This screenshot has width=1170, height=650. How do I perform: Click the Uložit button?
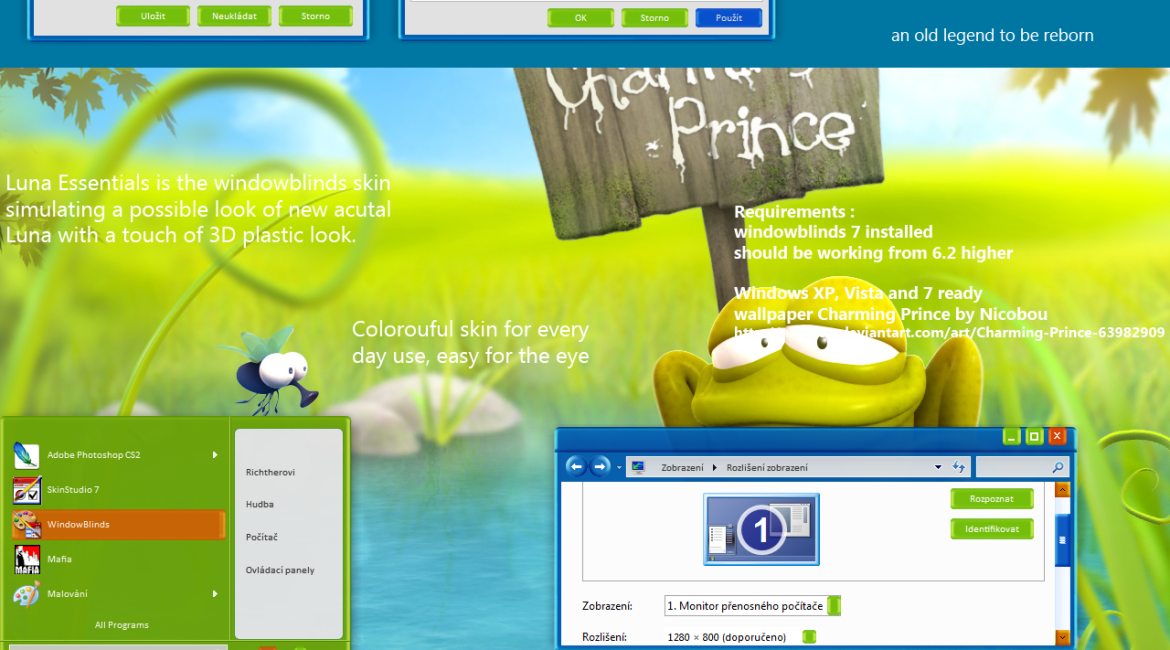click(x=153, y=16)
